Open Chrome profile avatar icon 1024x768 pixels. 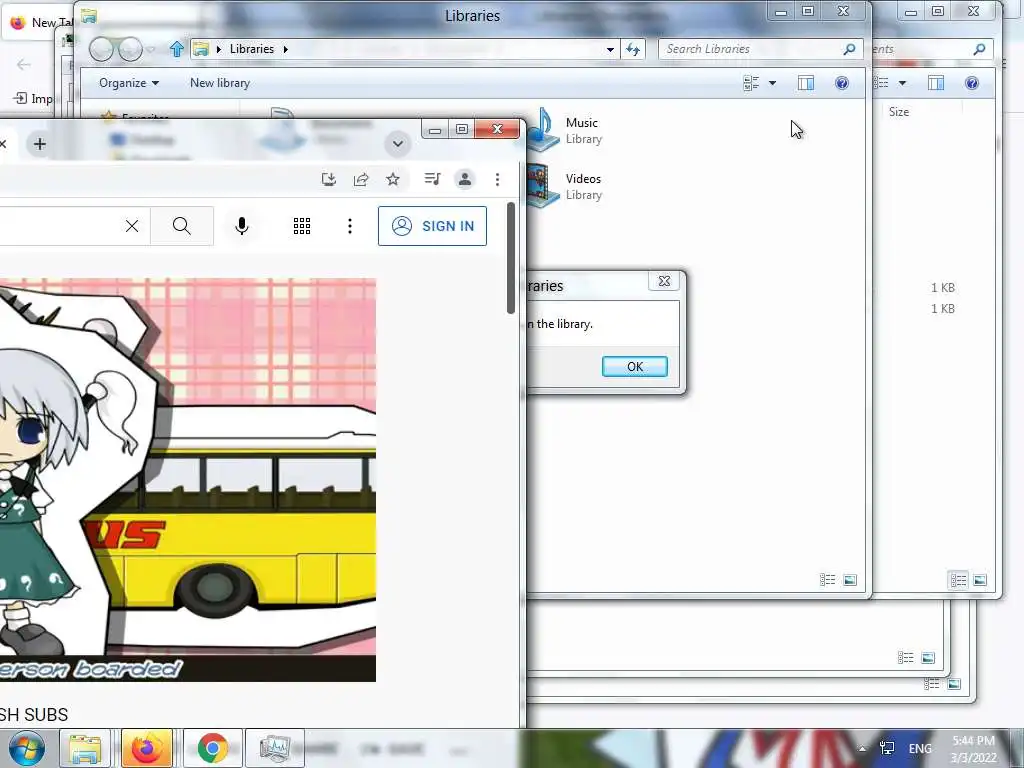465,179
